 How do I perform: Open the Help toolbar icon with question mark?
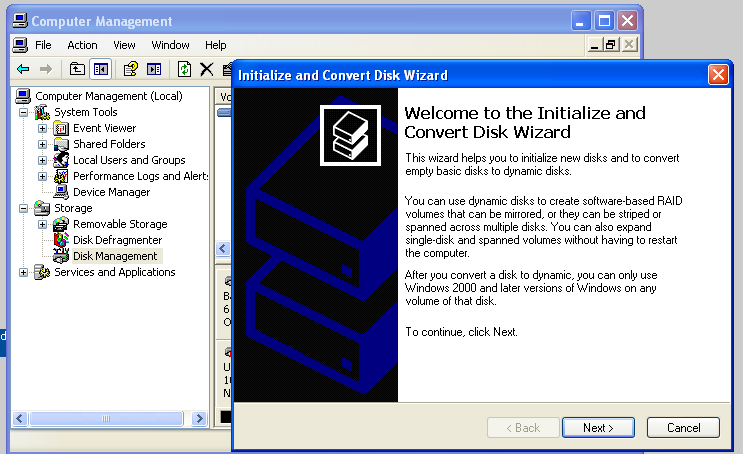pos(130,70)
